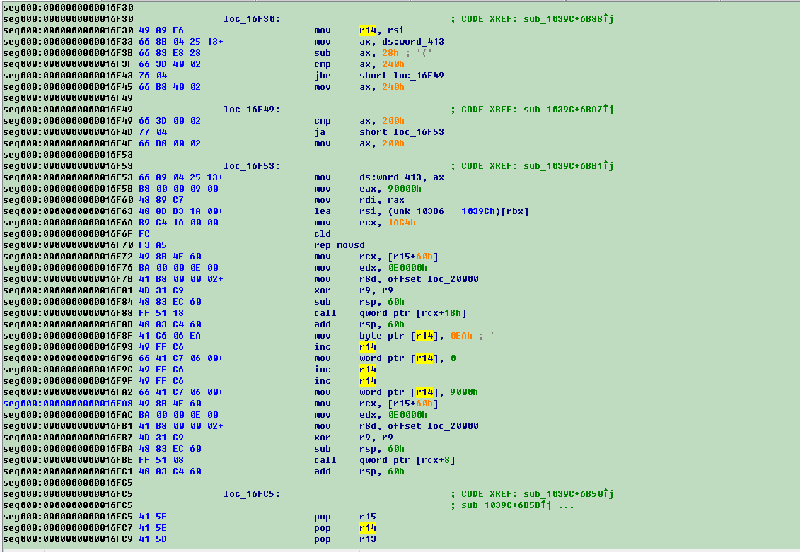800x552 pixels.
Task: Click the 10C4h value loaded into ecx
Action: pyautogui.click(x=402, y=222)
